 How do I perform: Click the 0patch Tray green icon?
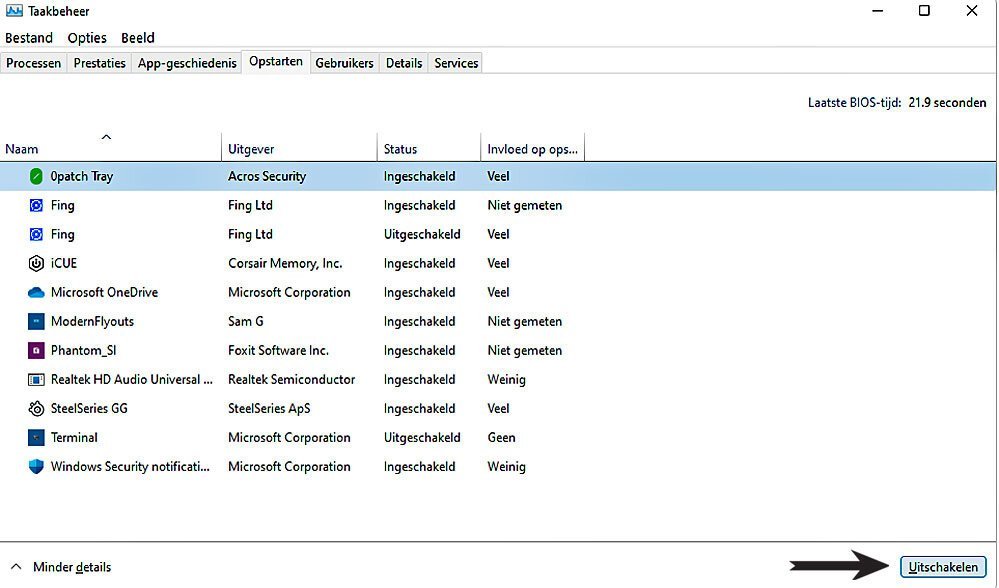[x=36, y=176]
